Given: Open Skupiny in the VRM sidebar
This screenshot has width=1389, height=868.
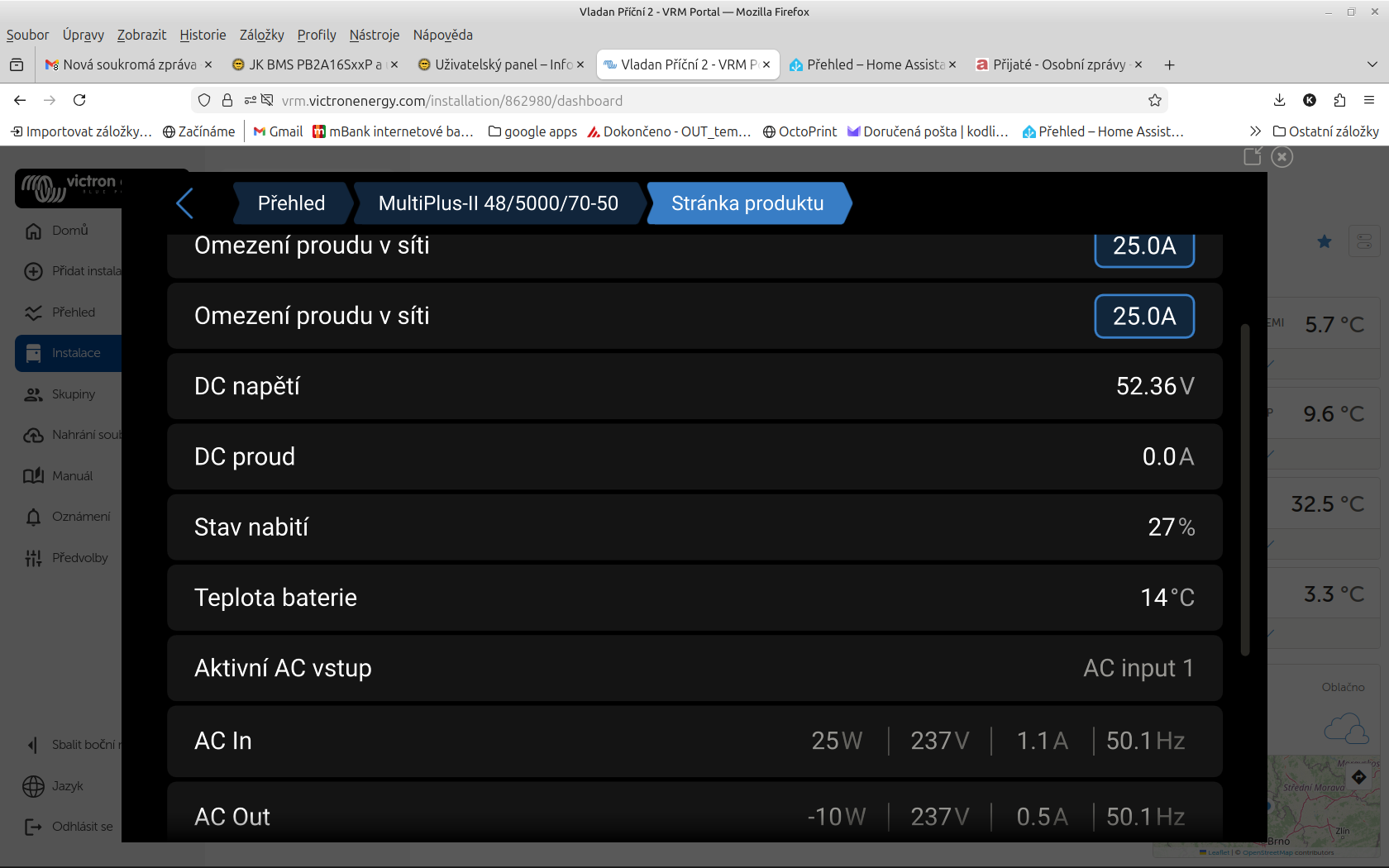Looking at the screenshot, I should coord(60,394).
